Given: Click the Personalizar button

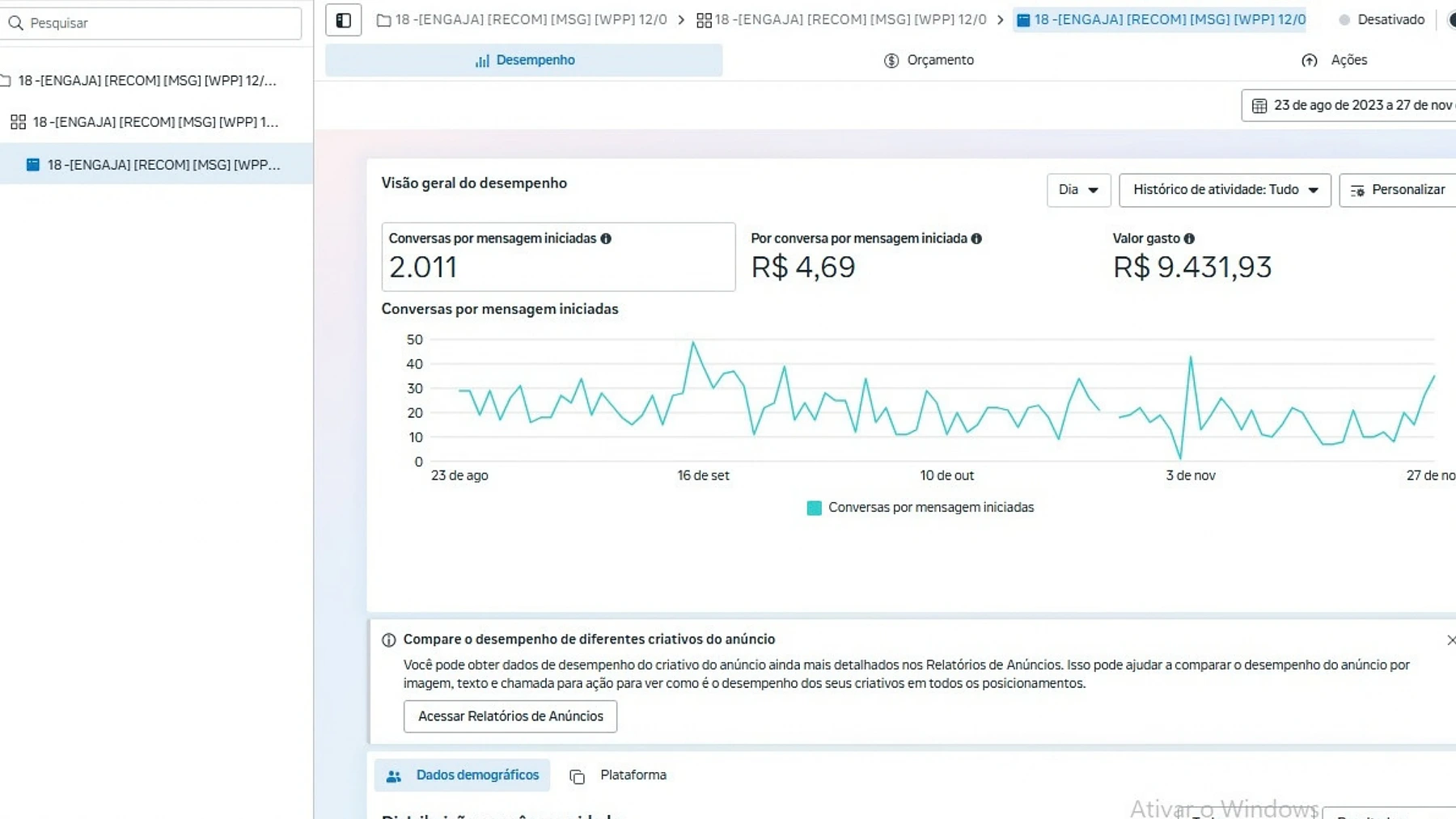Looking at the screenshot, I should click(x=1398, y=190).
